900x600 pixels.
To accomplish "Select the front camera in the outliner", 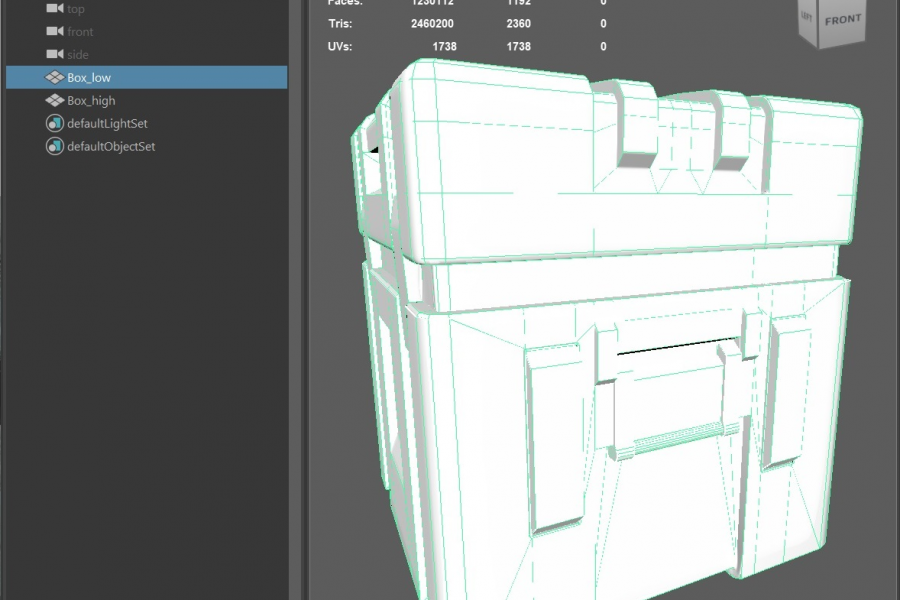I will [x=80, y=32].
